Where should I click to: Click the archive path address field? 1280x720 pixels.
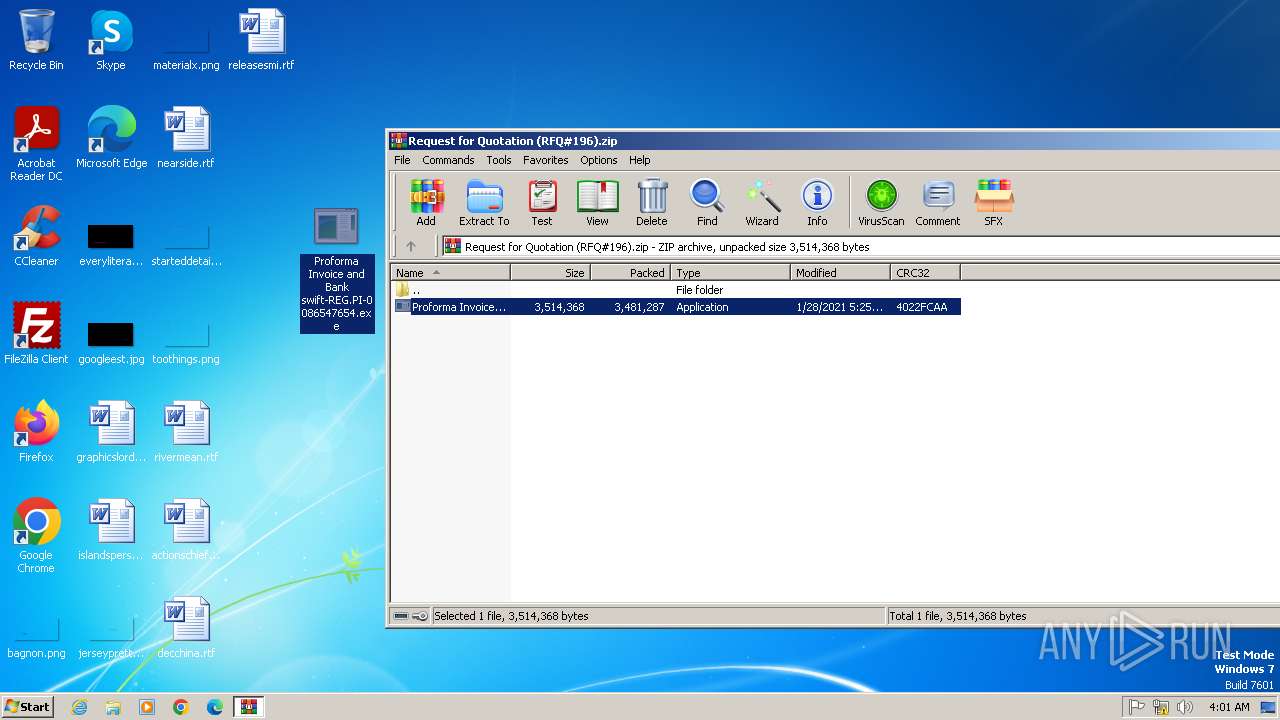point(860,246)
